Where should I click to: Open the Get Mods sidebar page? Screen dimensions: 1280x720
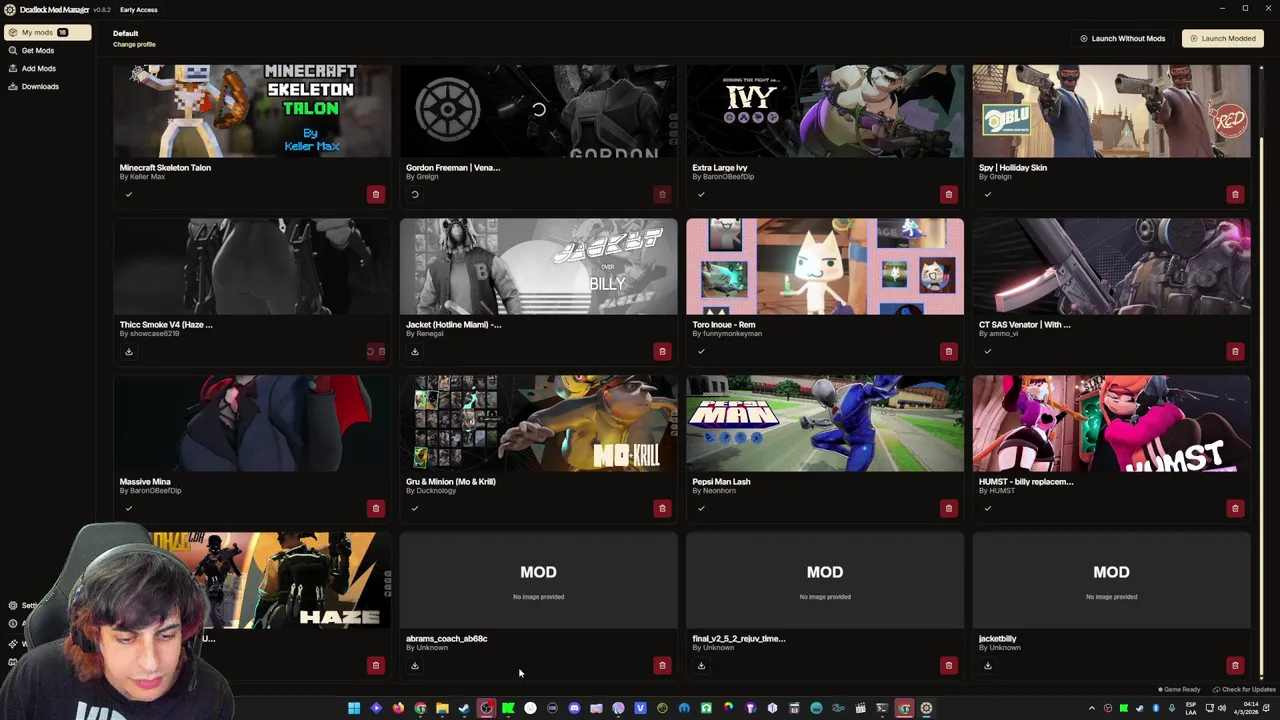(x=46, y=50)
